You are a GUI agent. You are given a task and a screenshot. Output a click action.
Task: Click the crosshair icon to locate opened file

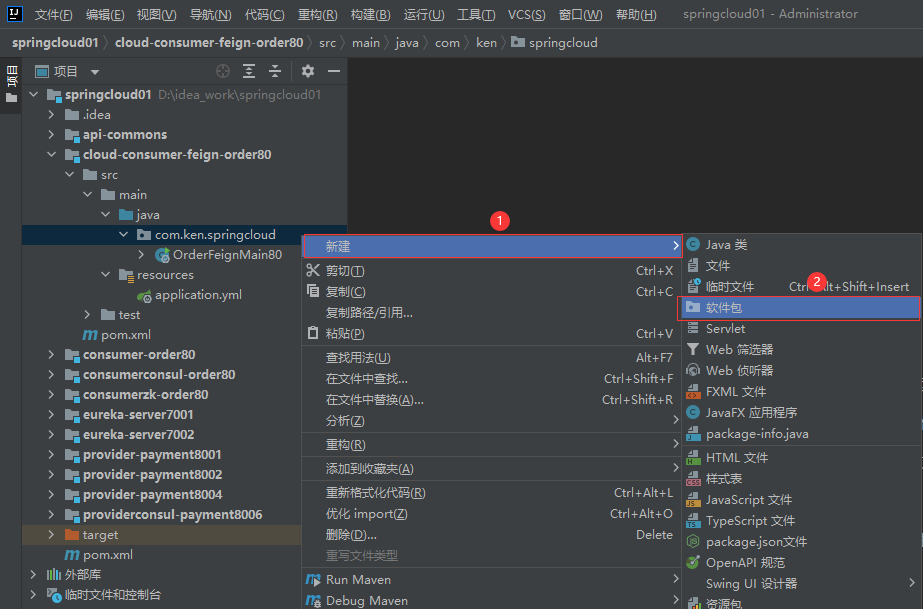click(x=222, y=71)
